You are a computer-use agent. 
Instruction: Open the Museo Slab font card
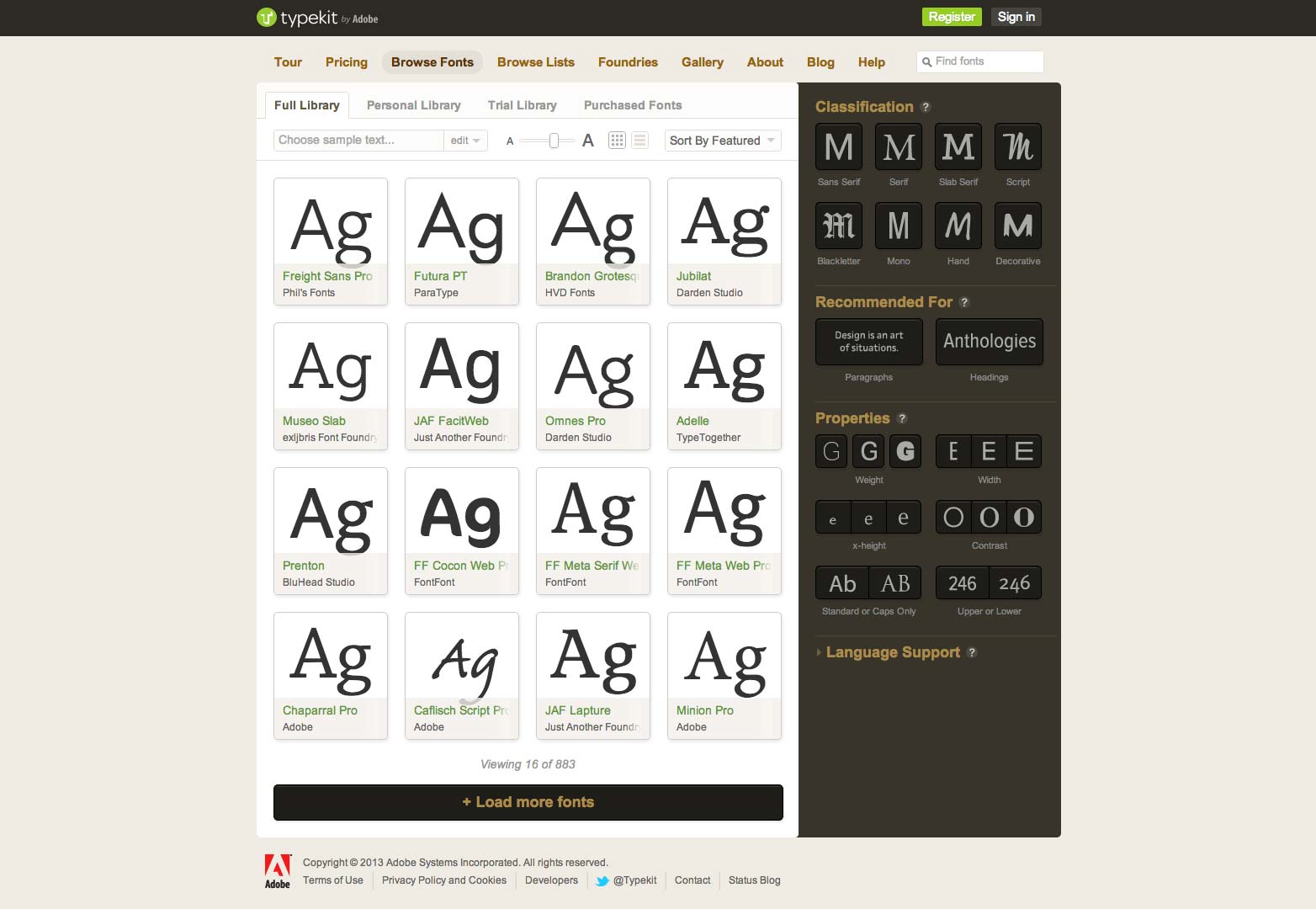tap(331, 386)
